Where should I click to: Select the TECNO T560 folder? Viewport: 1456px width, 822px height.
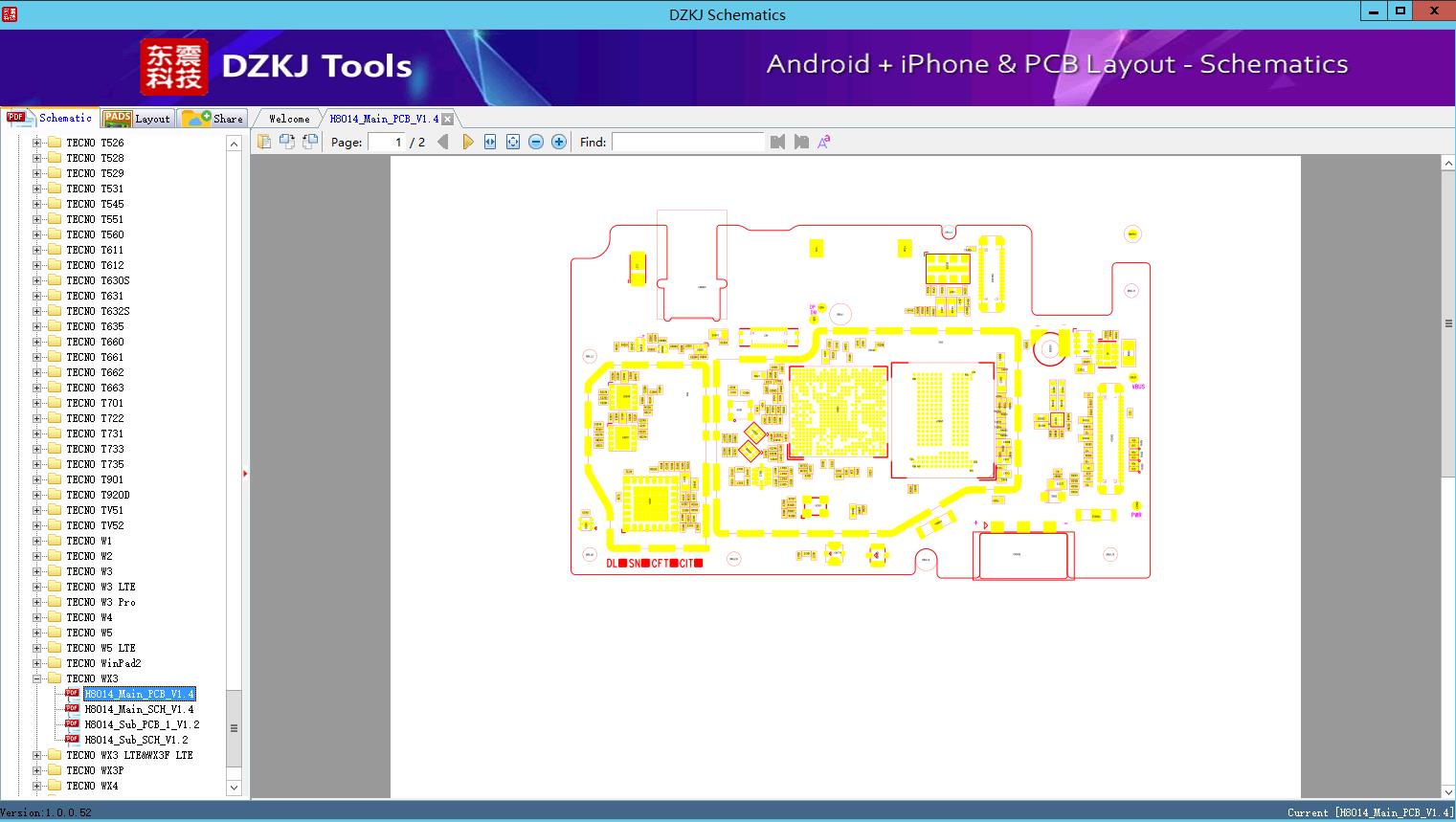point(95,234)
